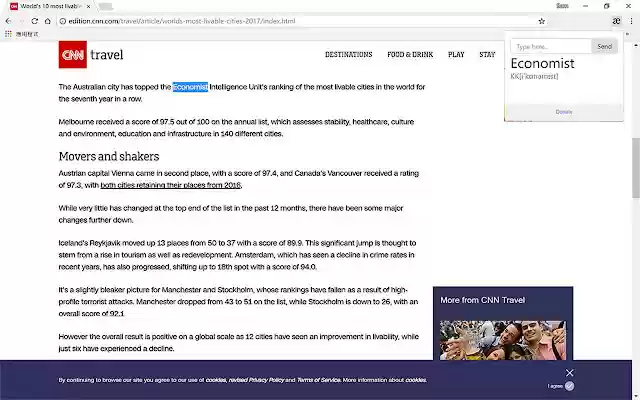Screen dimensions: 640x400
Task: Open the revised Privacy Policy link
Action: [x=256, y=380]
